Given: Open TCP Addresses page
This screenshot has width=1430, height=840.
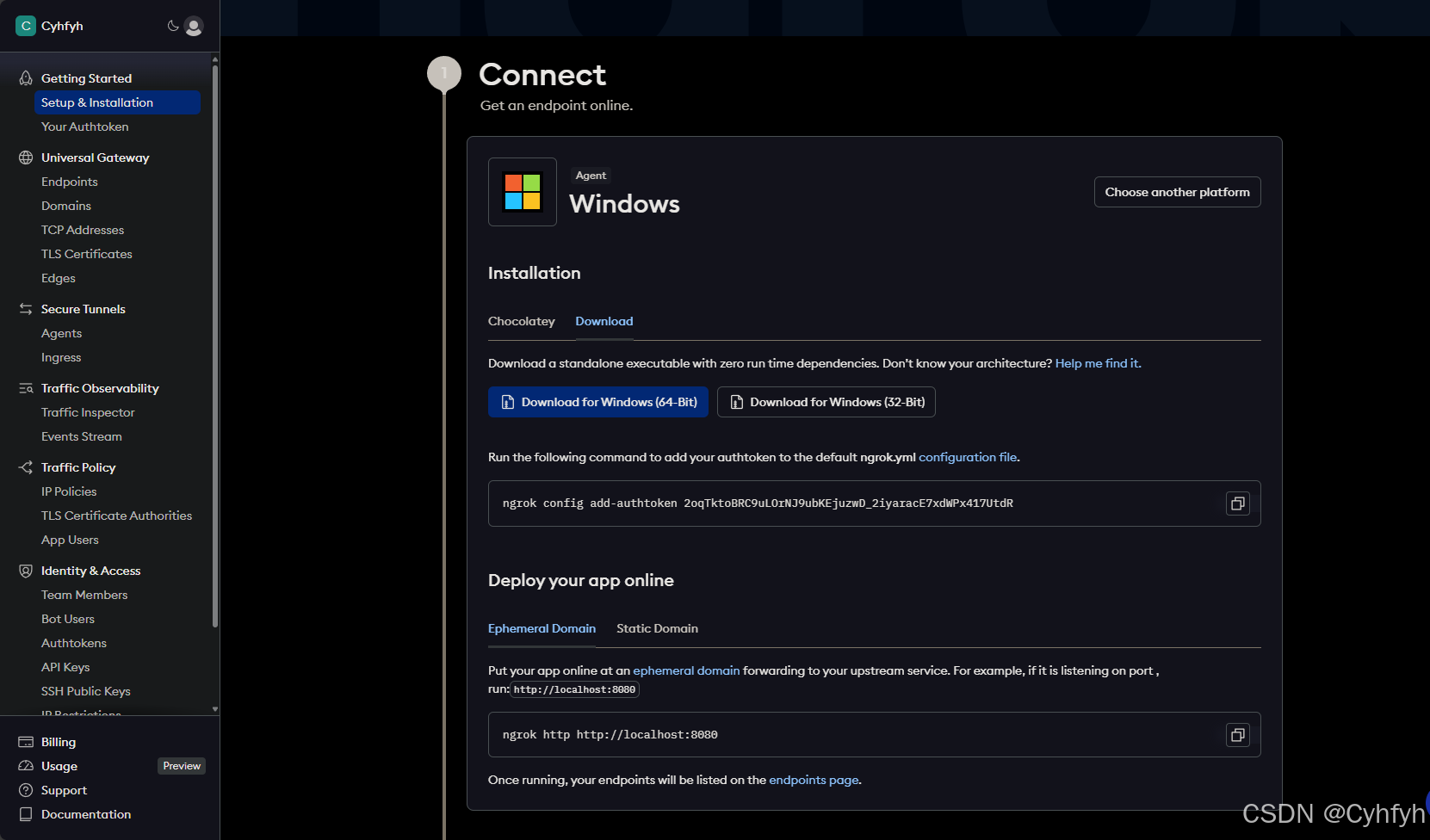Looking at the screenshot, I should coord(83,230).
